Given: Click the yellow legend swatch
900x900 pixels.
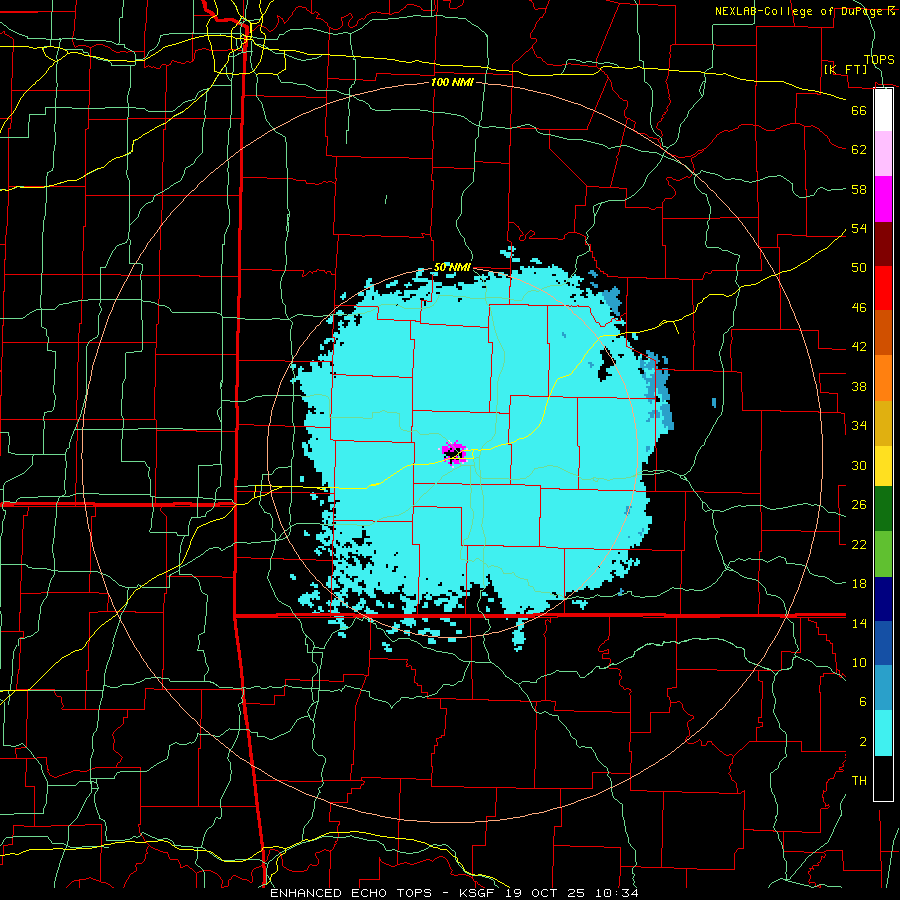Looking at the screenshot, I should 883,465.
